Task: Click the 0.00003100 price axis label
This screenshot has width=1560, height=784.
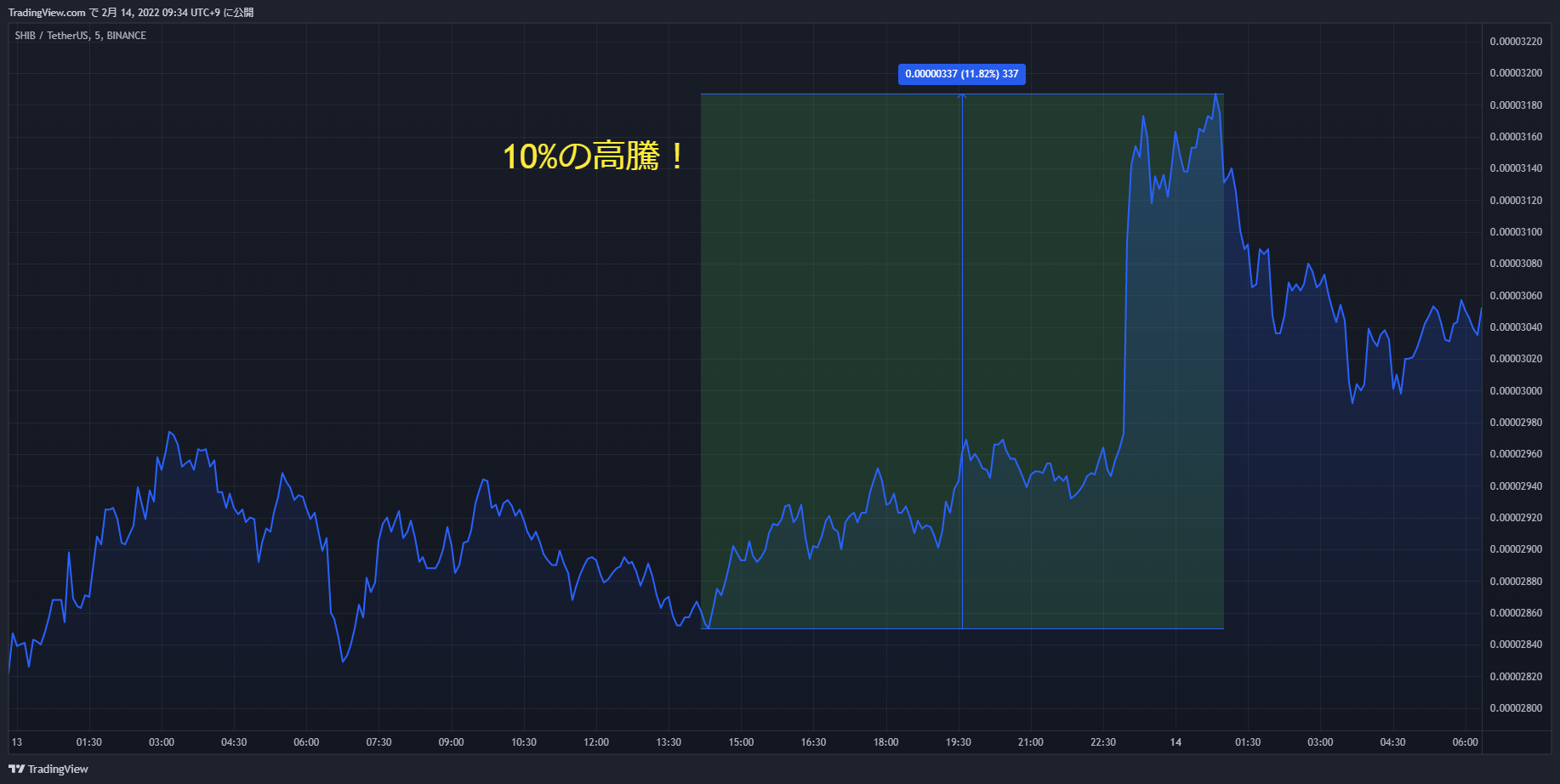Action: [x=1516, y=232]
